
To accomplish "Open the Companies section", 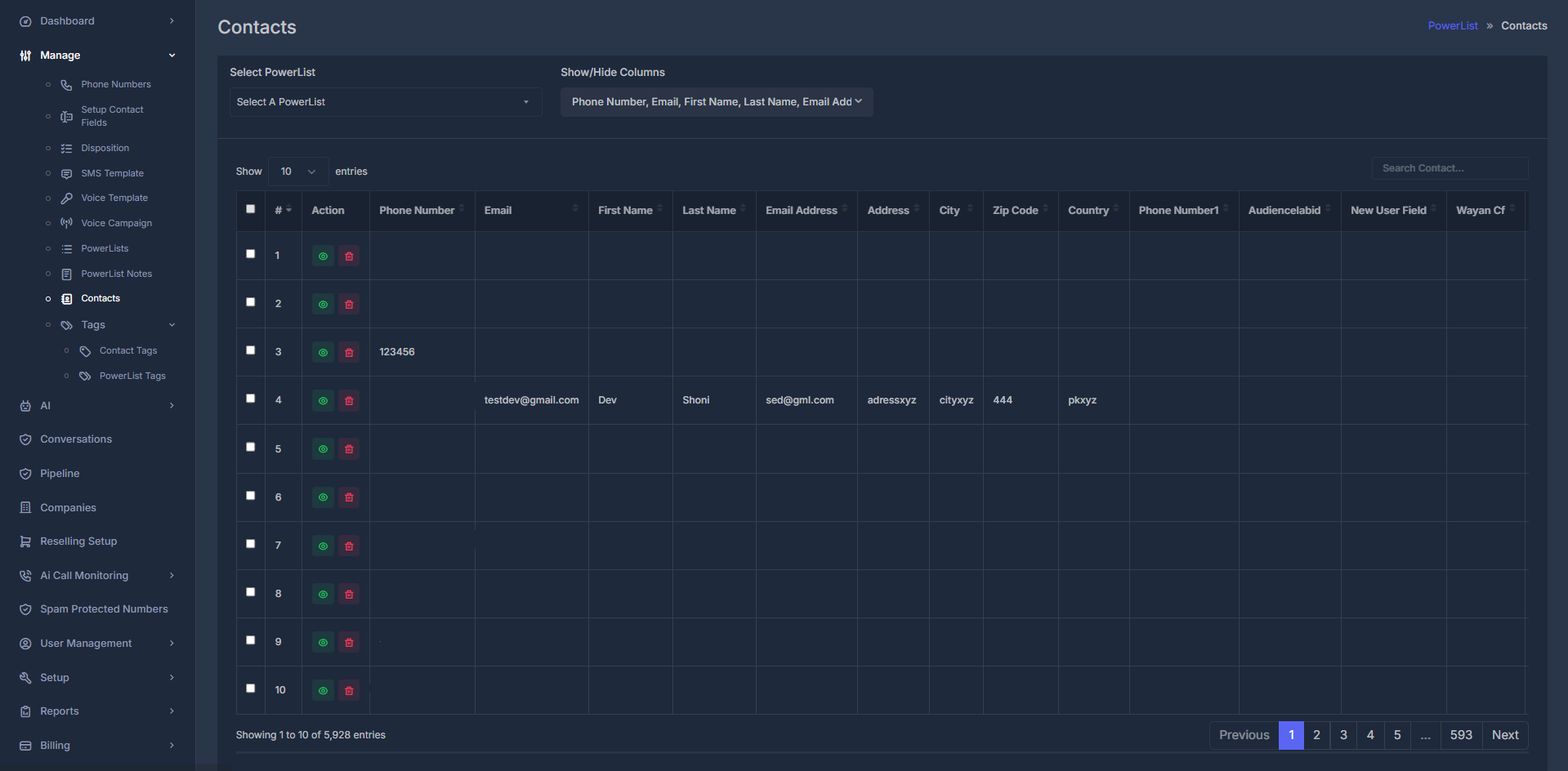I will (x=67, y=507).
